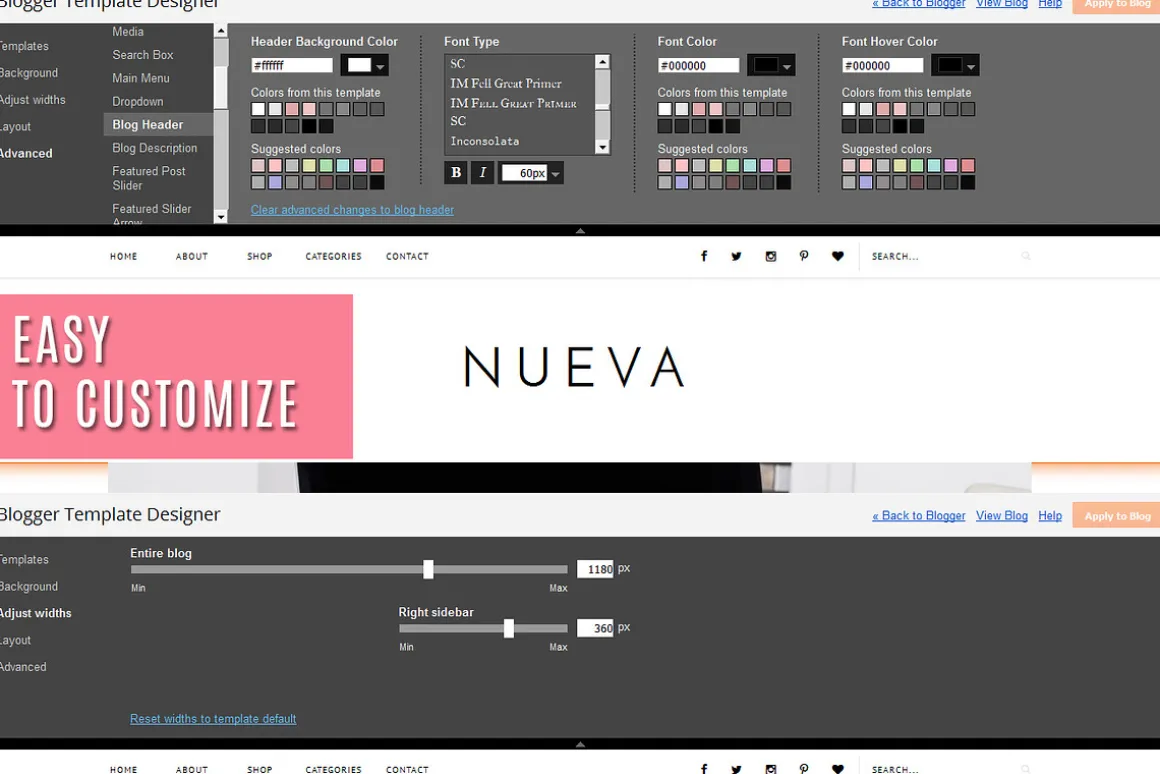Screen dimensions: 1160x774
Task: Open Background tab in lower designer
Action: tap(28, 586)
